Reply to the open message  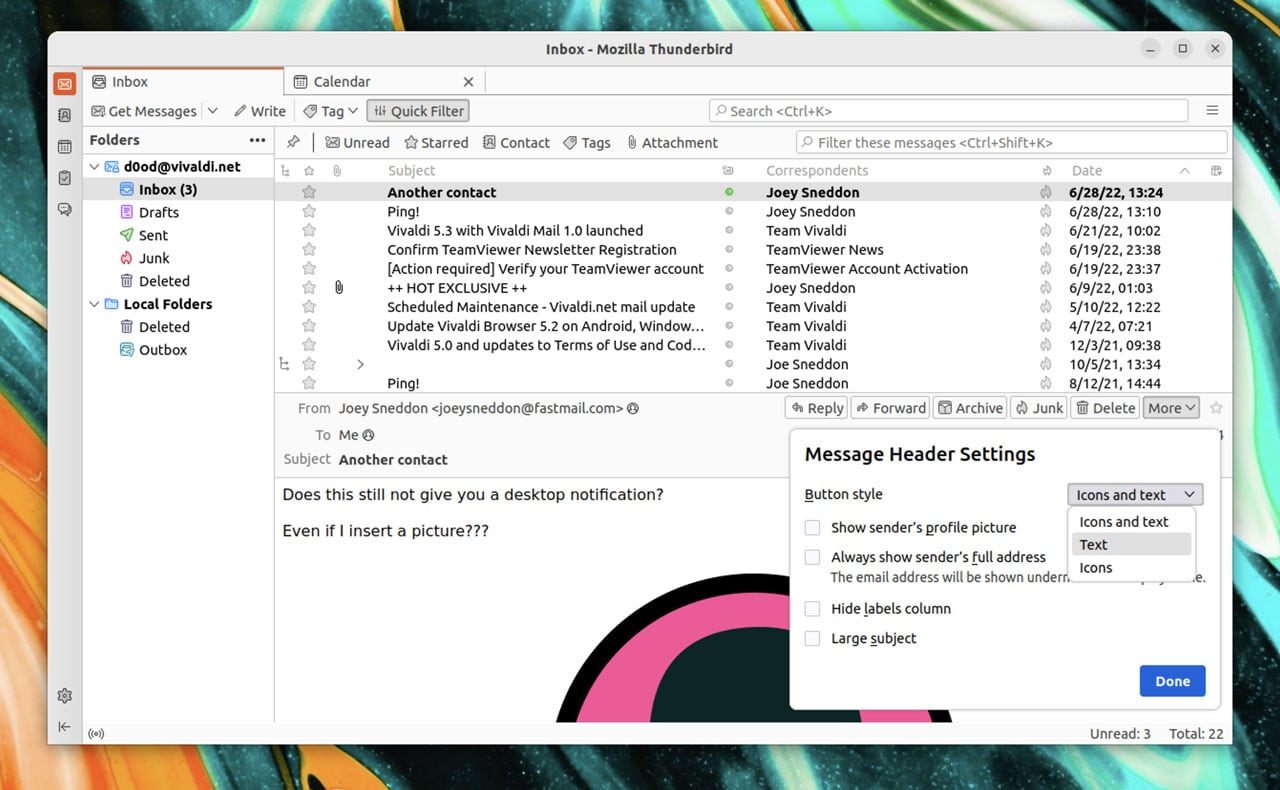pos(816,408)
